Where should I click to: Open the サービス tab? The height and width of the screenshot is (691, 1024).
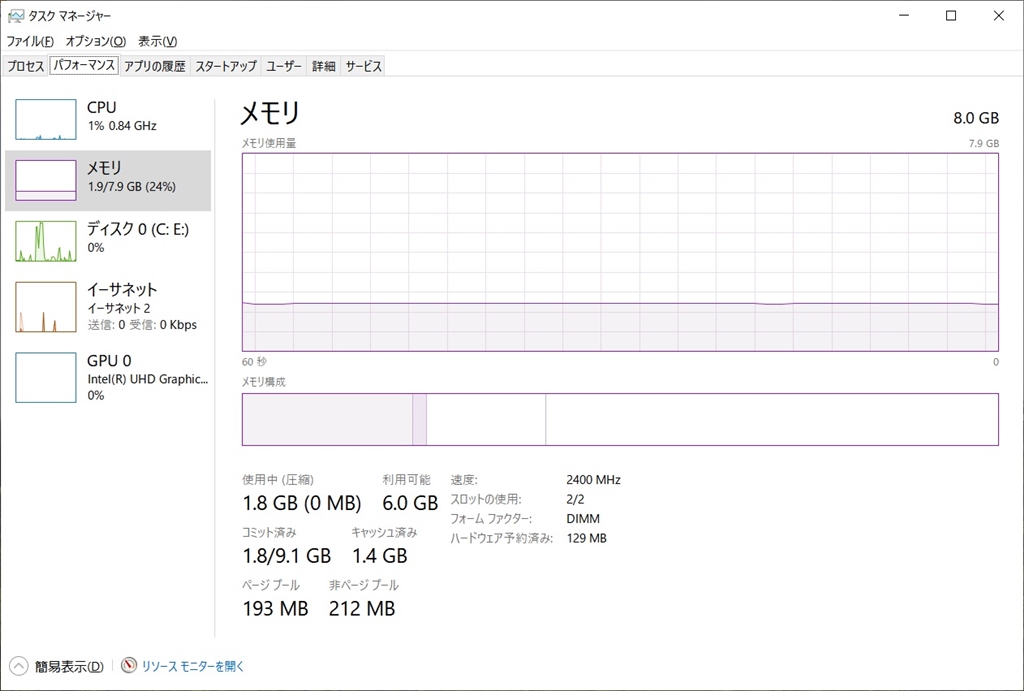363,66
